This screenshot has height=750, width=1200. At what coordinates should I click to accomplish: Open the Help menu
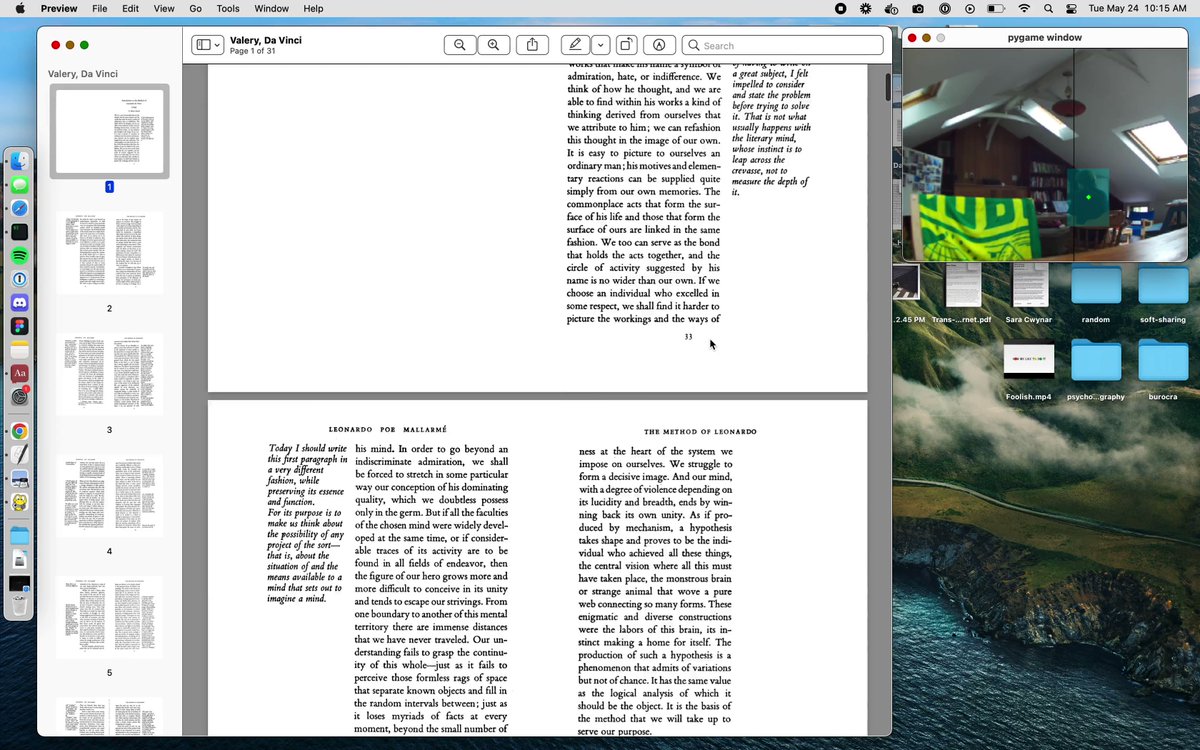[x=313, y=8]
